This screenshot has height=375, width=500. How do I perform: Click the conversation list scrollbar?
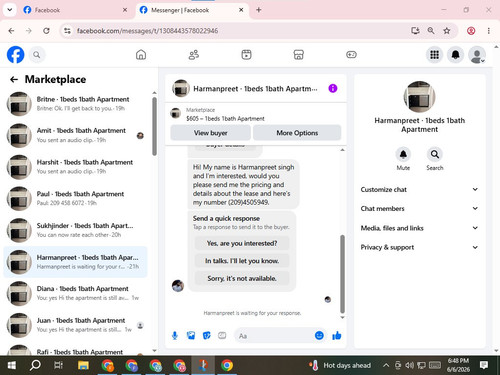tap(154, 127)
